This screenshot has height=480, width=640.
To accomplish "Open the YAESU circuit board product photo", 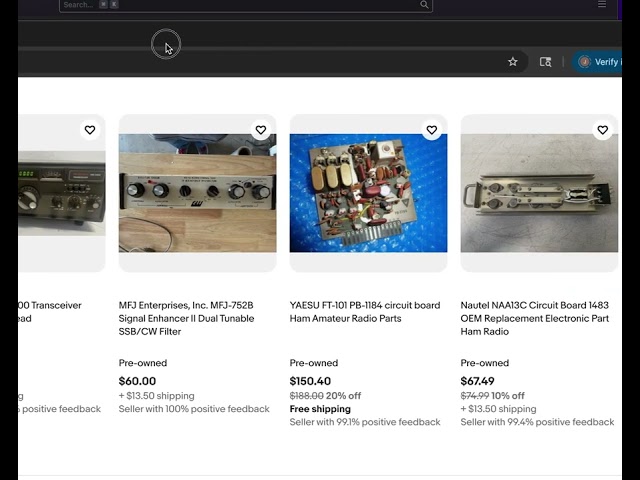I will click(x=369, y=193).
